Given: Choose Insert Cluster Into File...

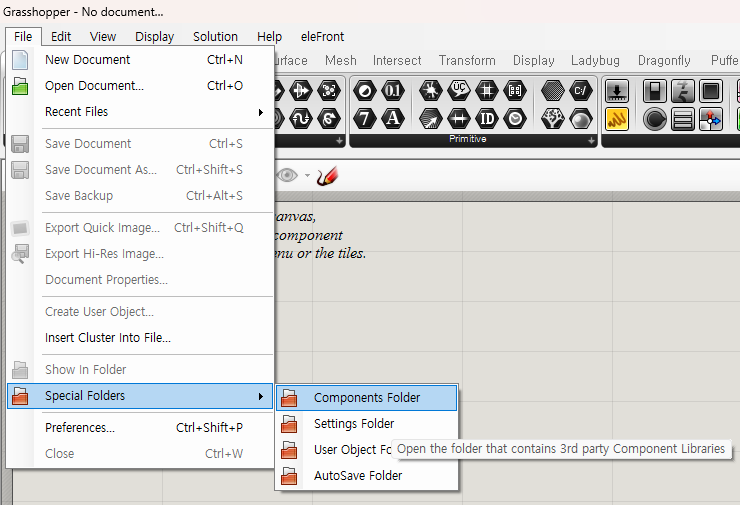Looking at the screenshot, I should click(x=140, y=338).
